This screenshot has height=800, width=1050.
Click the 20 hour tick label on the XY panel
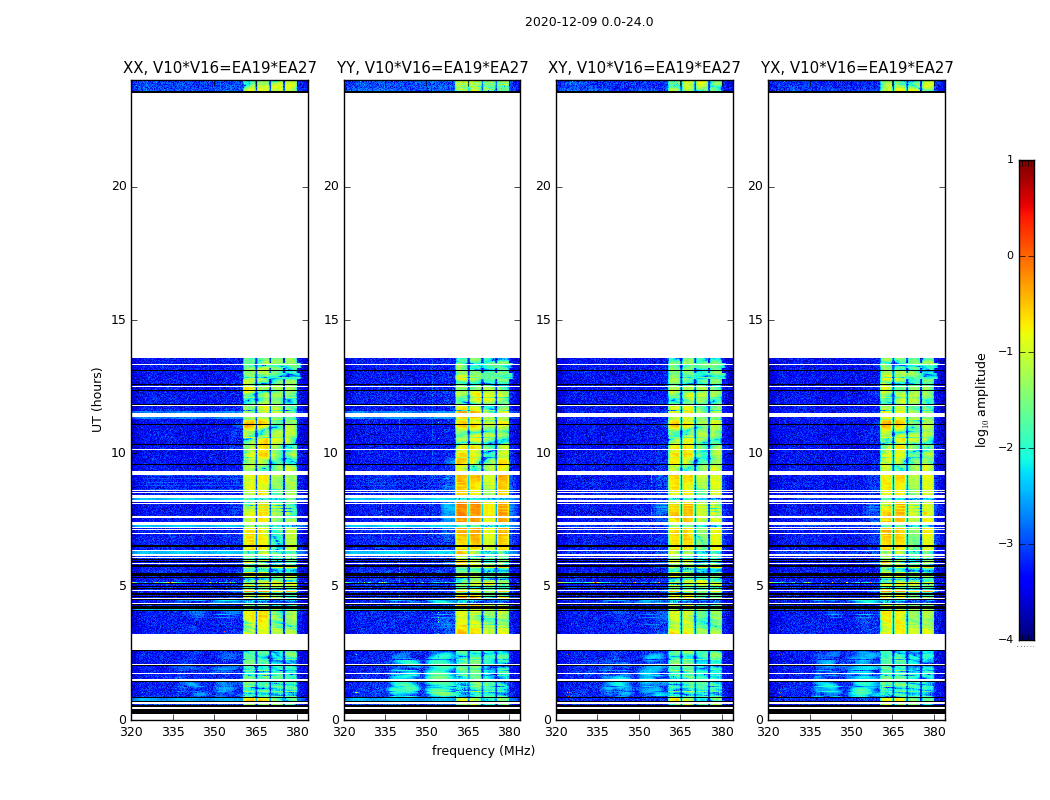(543, 186)
